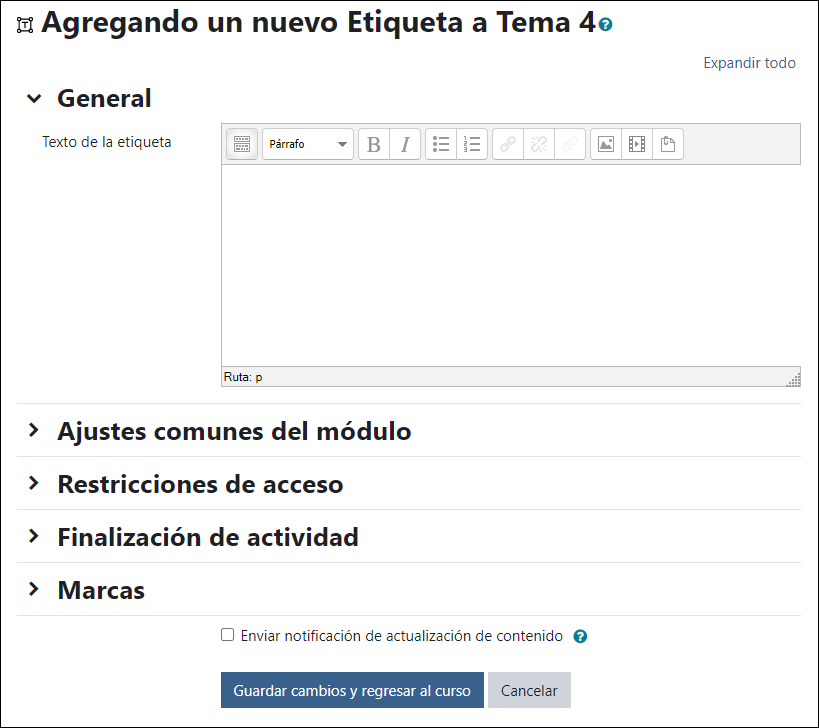Apply italic formatting in the editor
Screen dimensions: 819x728
(x=405, y=144)
